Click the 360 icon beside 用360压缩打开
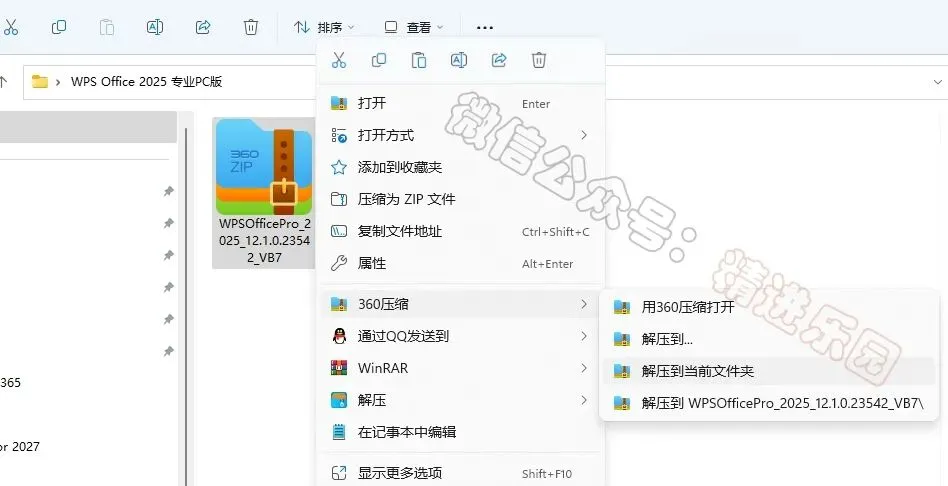Screen dimensions: 948x486 (x=622, y=307)
